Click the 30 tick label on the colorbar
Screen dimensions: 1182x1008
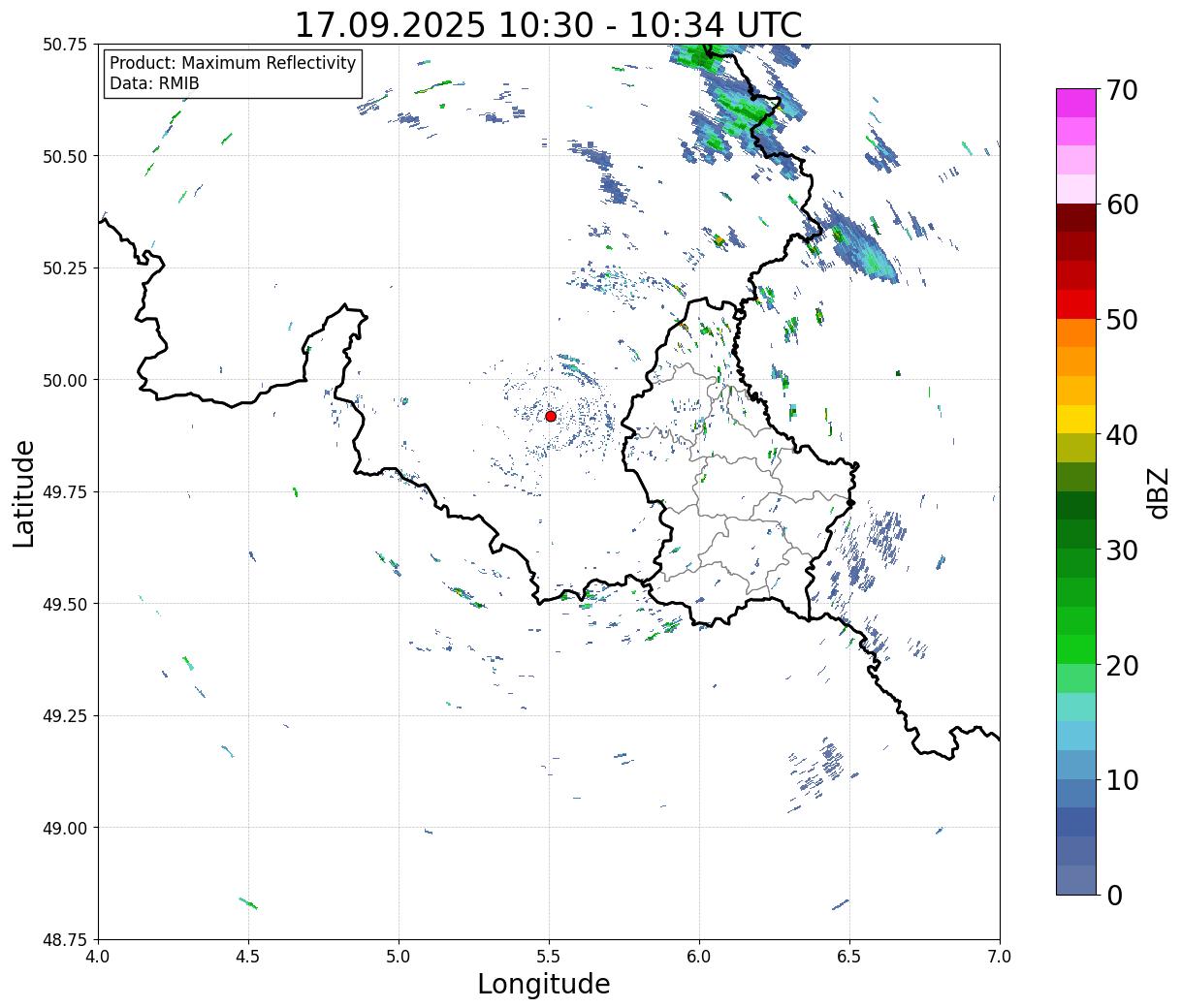coord(1121,551)
